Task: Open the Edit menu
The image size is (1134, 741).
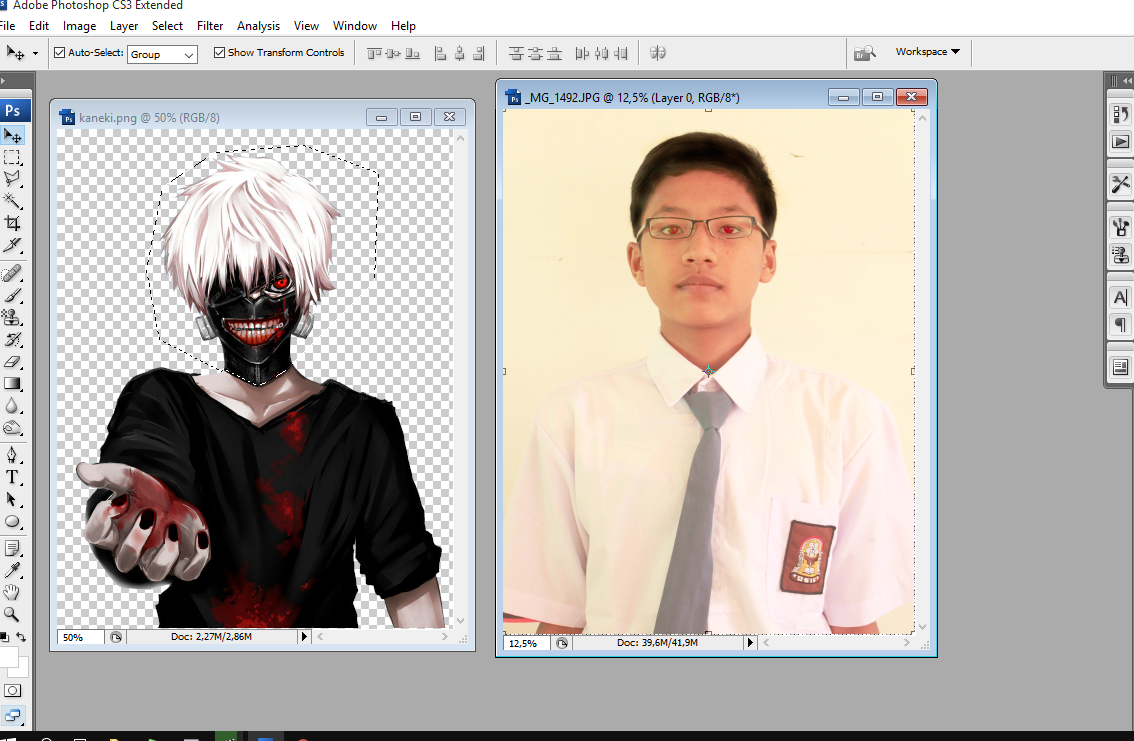Action: click(38, 25)
